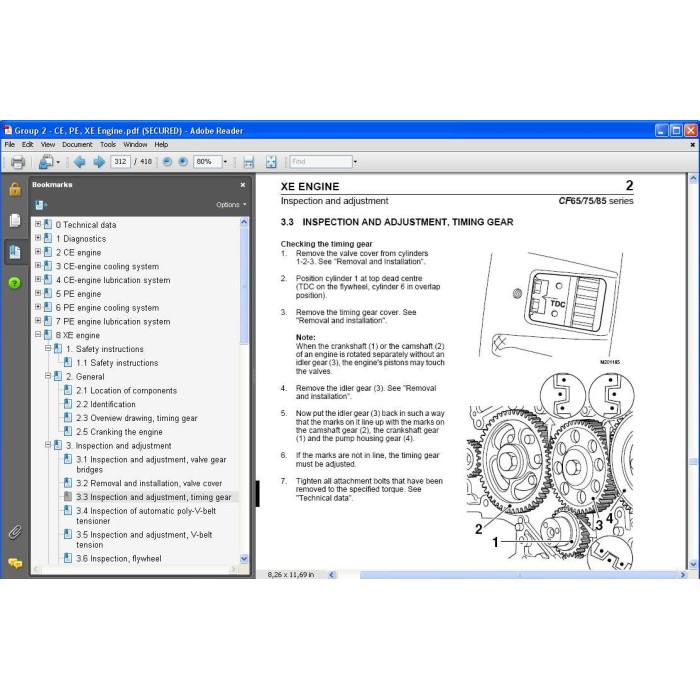This screenshot has height=700, width=700.
Task: Click document horizontal scroll left arrow
Action: pyautogui.click(x=332, y=575)
